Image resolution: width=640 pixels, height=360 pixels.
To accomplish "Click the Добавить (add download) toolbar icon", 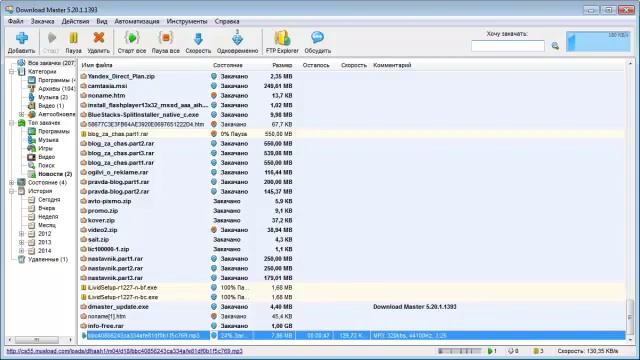I will 22,38.
